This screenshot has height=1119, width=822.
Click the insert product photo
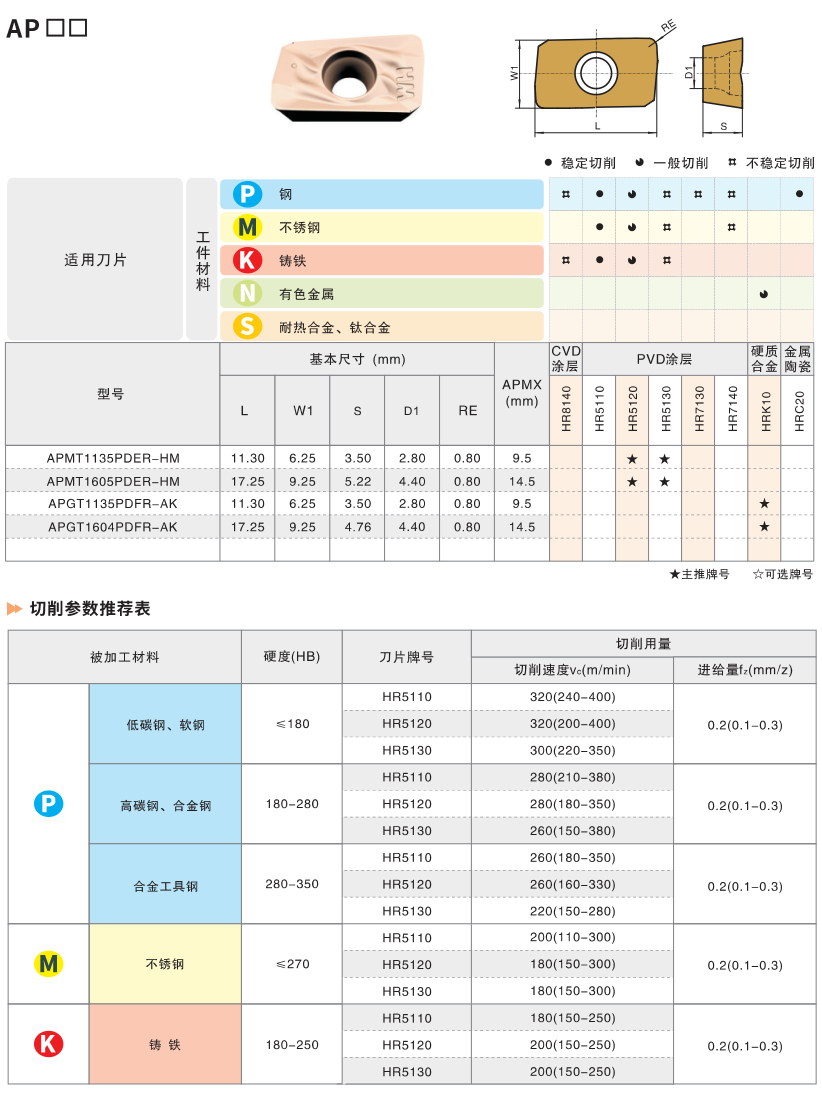pos(347,77)
